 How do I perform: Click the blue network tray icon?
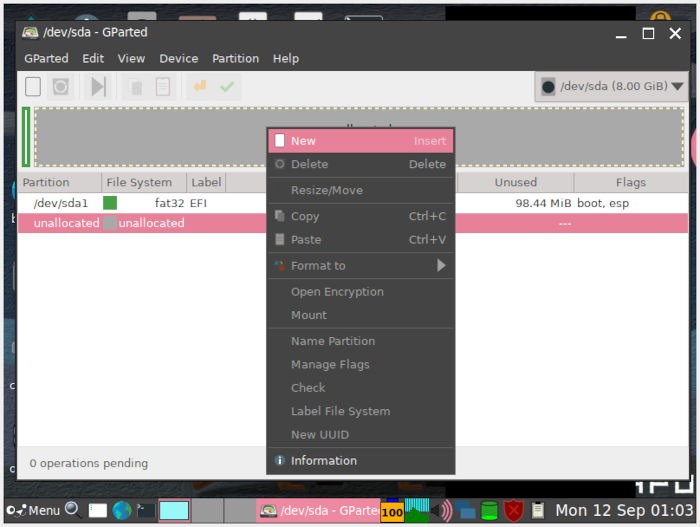pyautogui.click(x=466, y=510)
